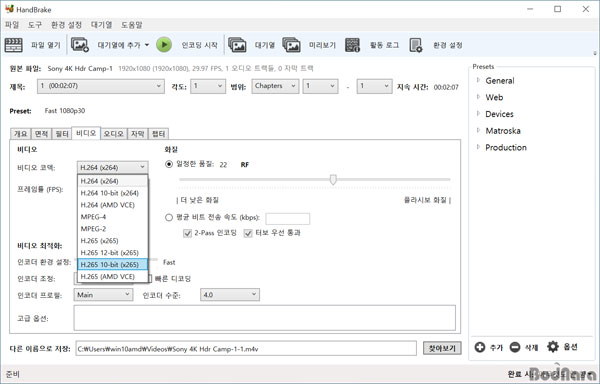The height and width of the screenshot is (384, 600).
Task: Click the film clapper Open File icon
Action: tap(13, 45)
